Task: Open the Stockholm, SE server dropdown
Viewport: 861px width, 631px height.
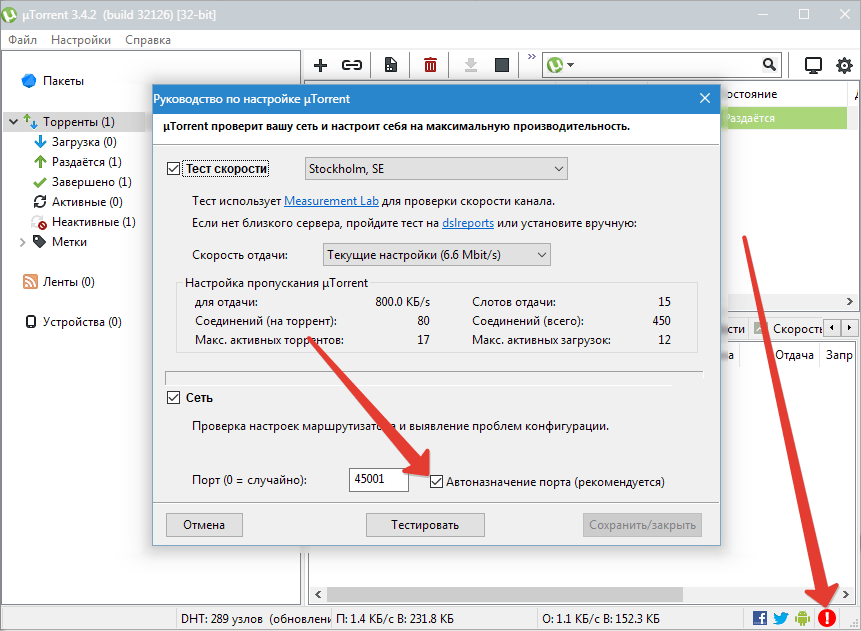Action: [436, 169]
